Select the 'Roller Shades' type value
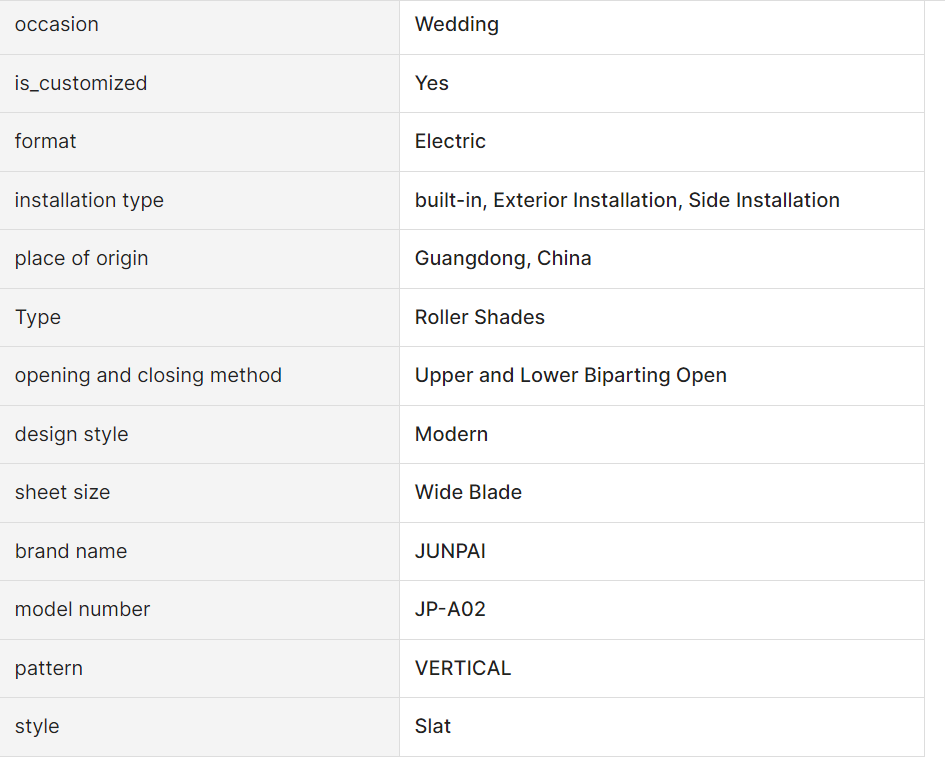Viewport: 945px width, 760px height. point(479,317)
